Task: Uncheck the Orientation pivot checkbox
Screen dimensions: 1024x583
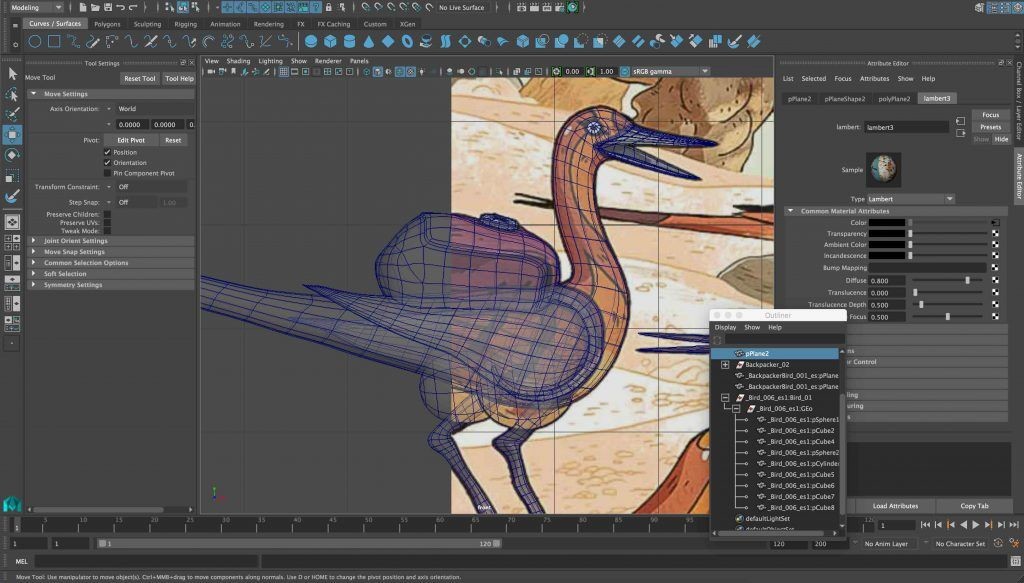Action: (x=106, y=162)
